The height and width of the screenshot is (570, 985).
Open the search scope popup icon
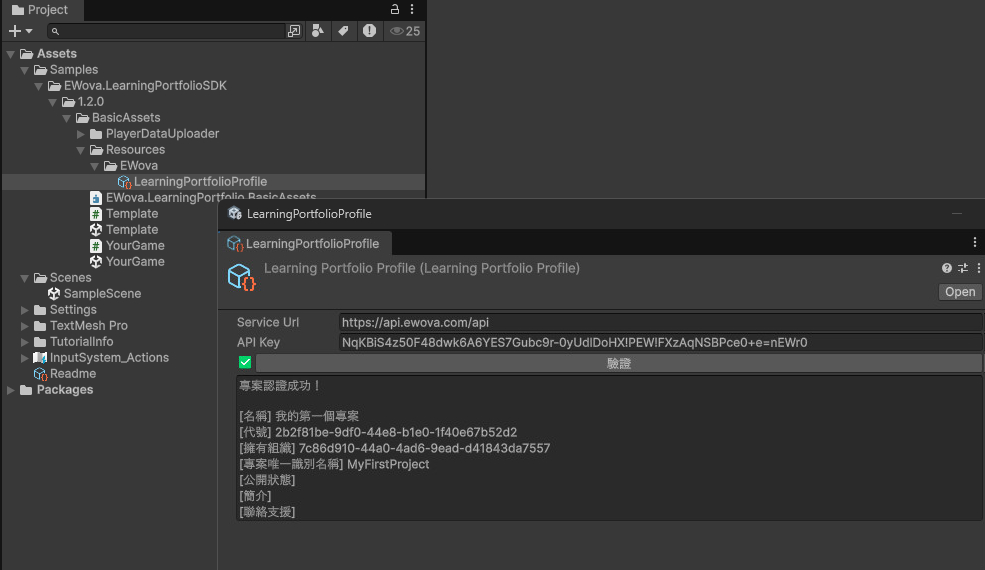pyautogui.click(x=293, y=31)
